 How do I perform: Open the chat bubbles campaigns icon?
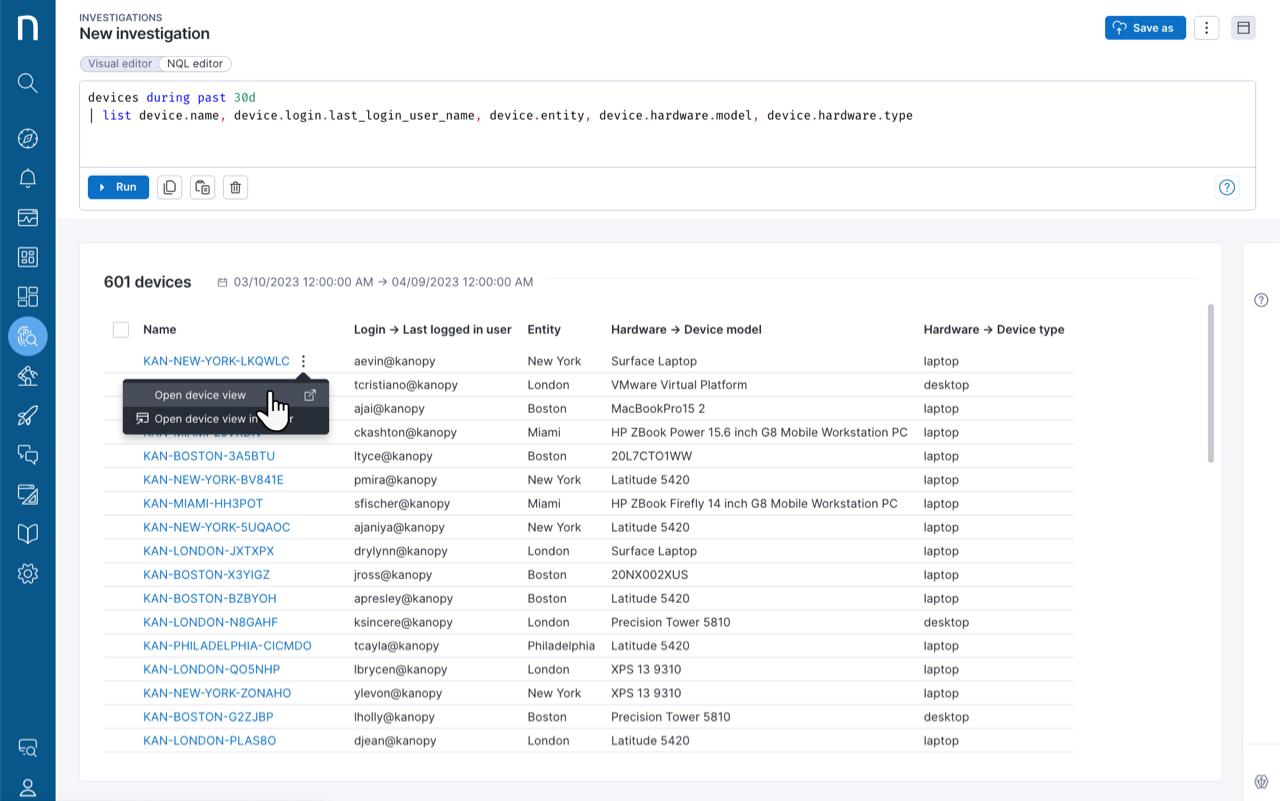[27, 455]
